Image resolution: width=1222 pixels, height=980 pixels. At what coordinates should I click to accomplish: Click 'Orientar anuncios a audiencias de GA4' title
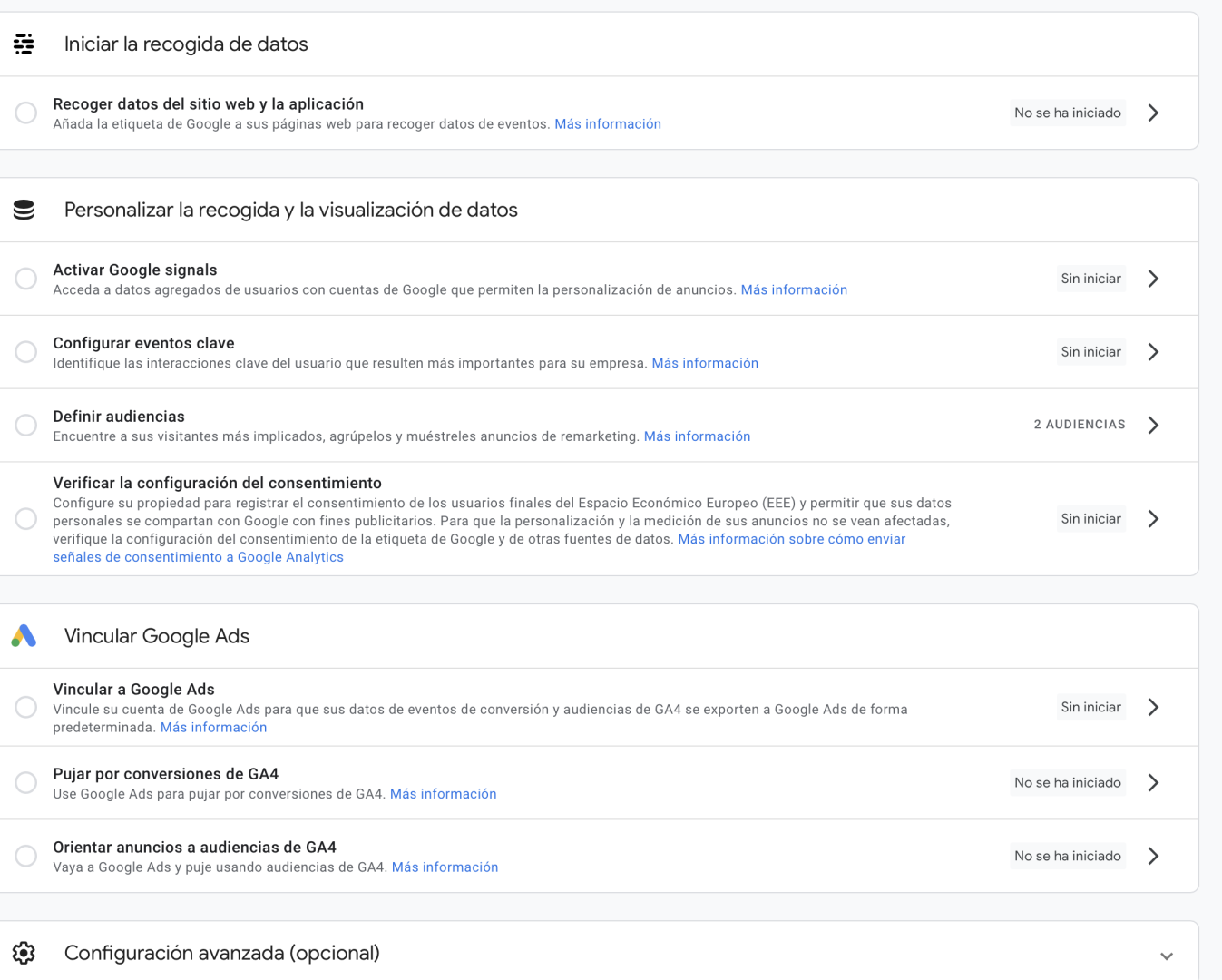[x=195, y=848]
